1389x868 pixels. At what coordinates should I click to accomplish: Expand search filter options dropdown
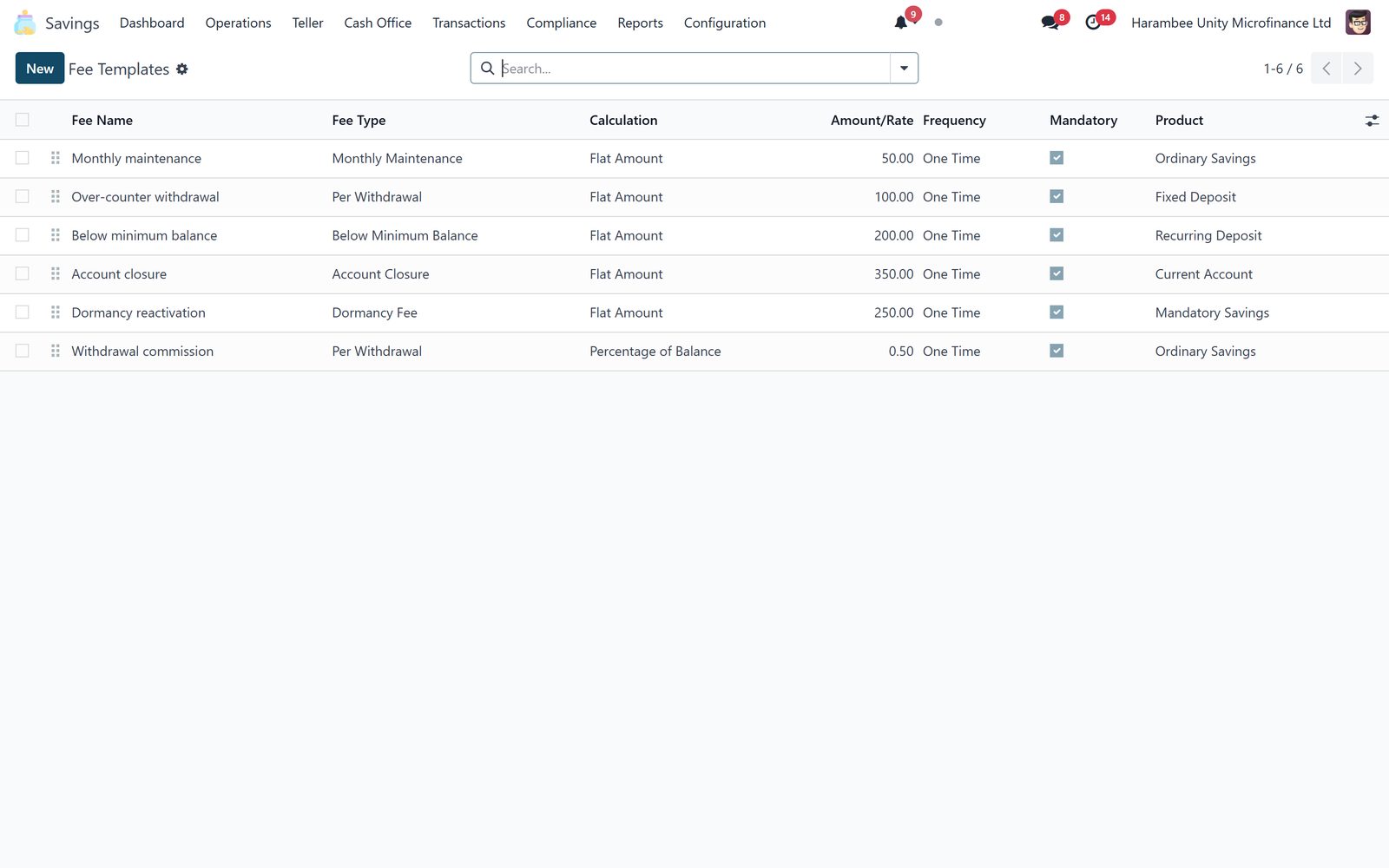pyautogui.click(x=904, y=69)
